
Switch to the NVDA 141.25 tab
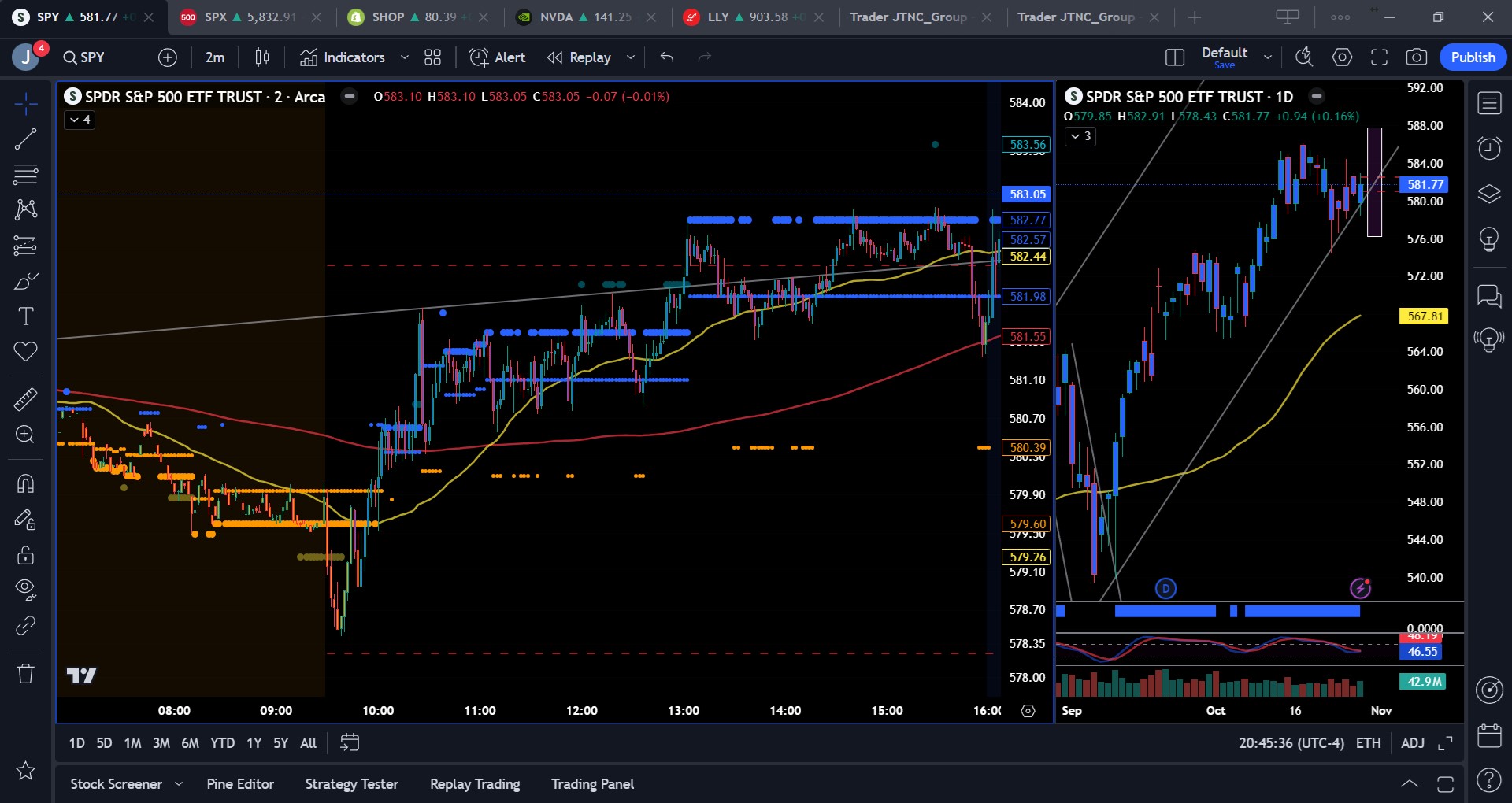point(586,17)
